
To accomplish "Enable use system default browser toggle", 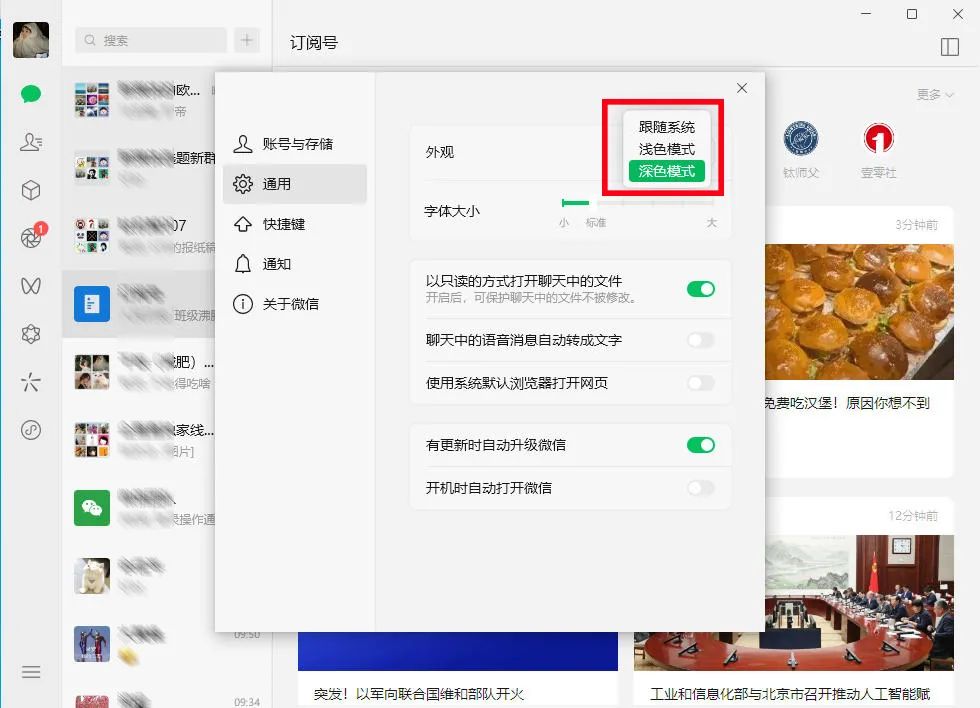I will (701, 383).
